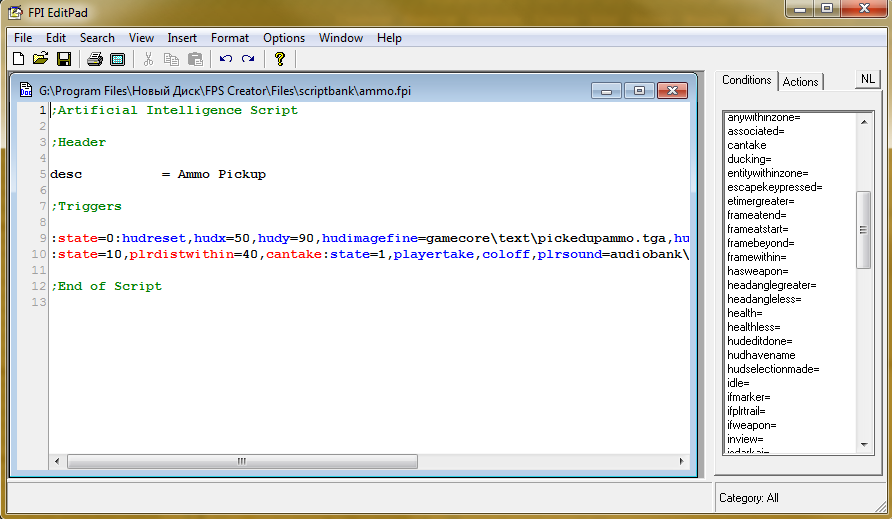Copy selection toolbar icon
Viewport: 892px width, 519px height.
coord(171,59)
